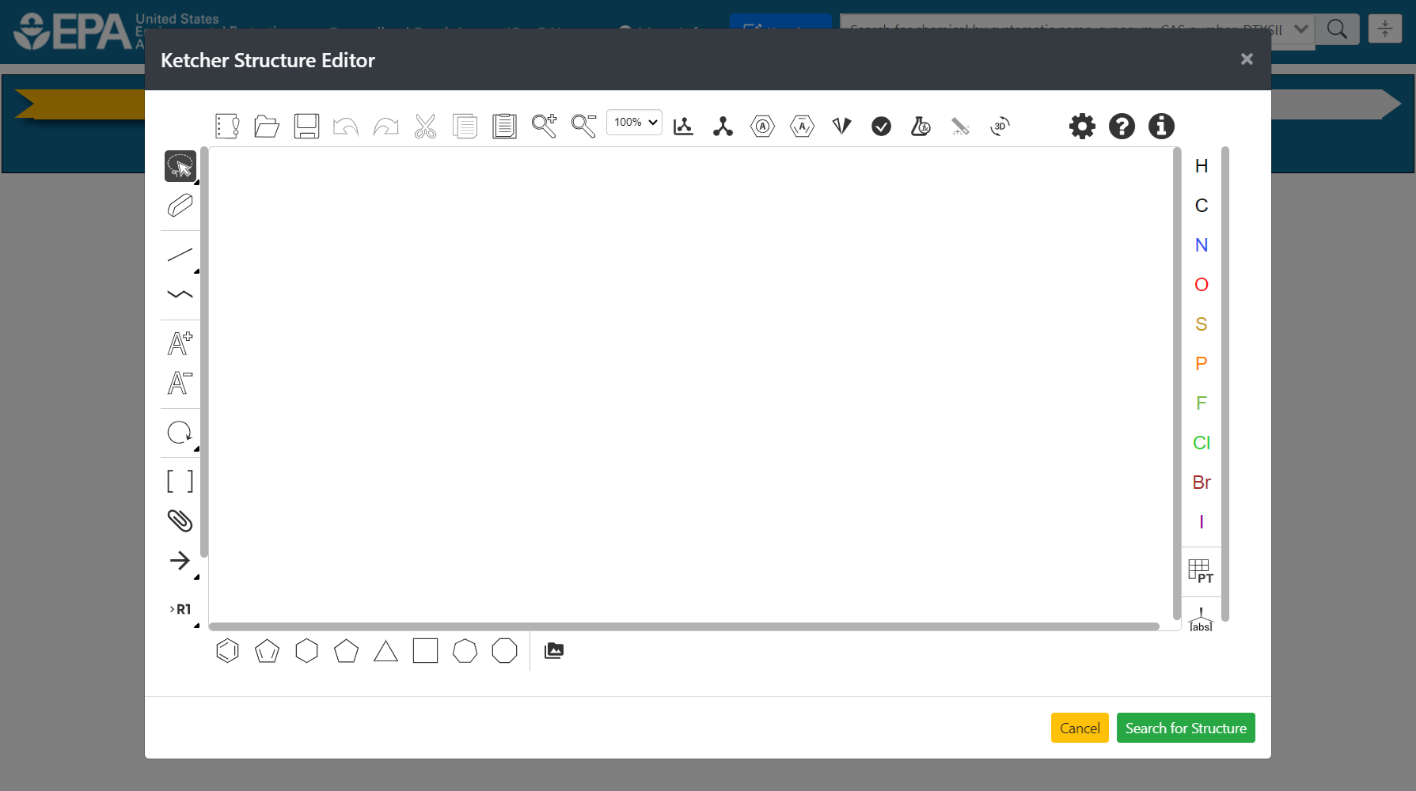Open the 100% zoom level dropdown
Viewport: 1416px width, 791px height.
[x=634, y=122]
